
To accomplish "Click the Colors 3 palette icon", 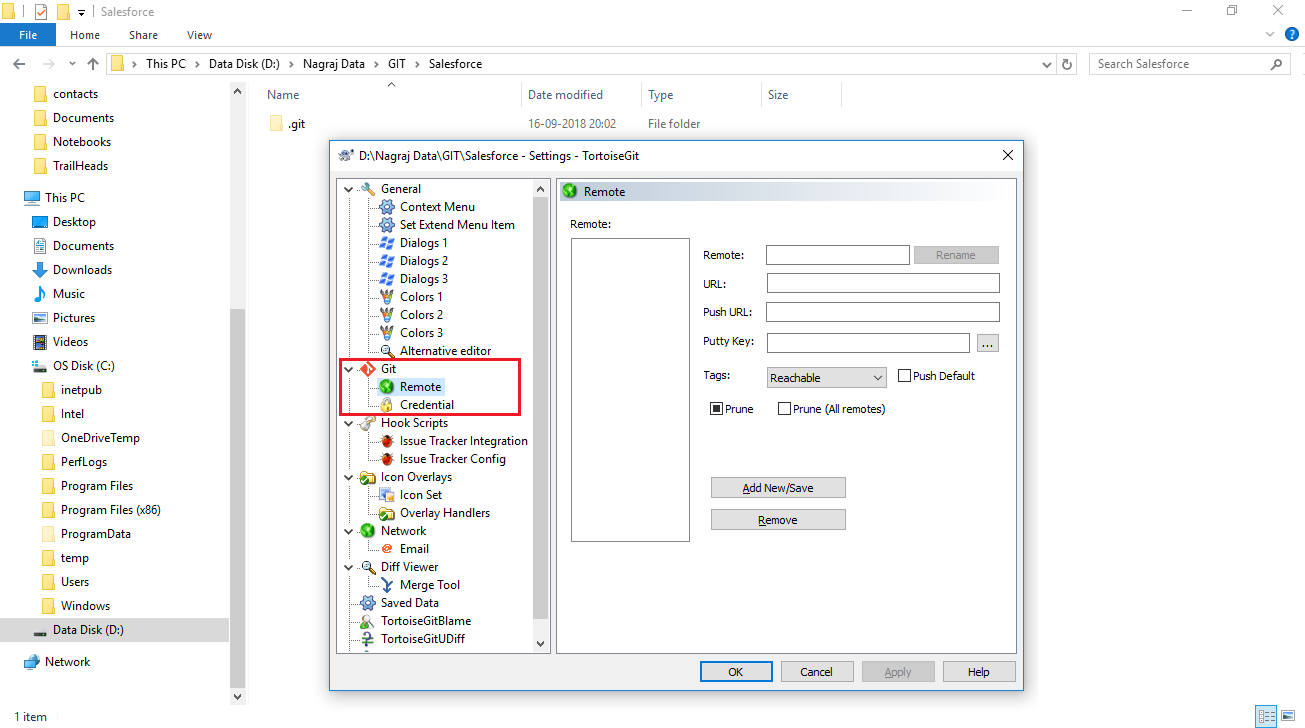I will [386, 333].
